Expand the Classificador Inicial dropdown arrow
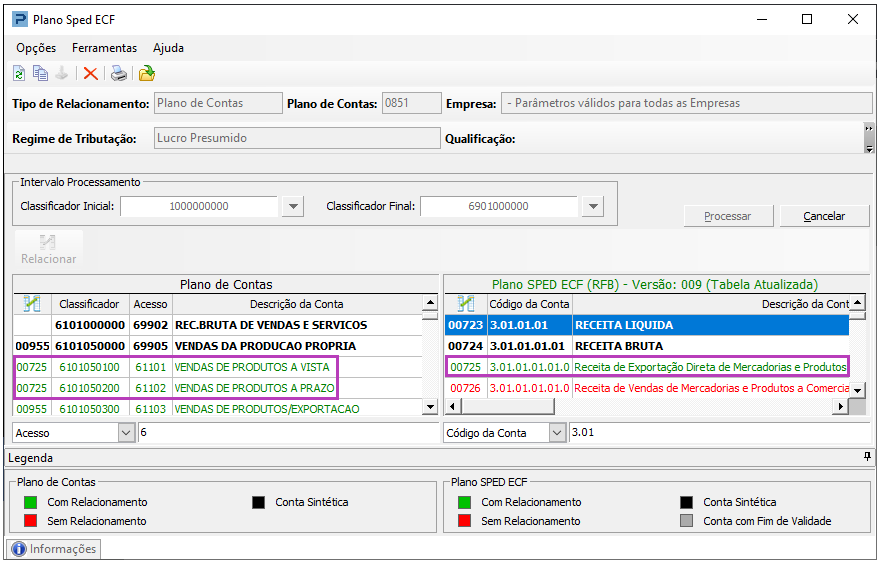Viewport: 881px width, 565px height. click(293, 206)
